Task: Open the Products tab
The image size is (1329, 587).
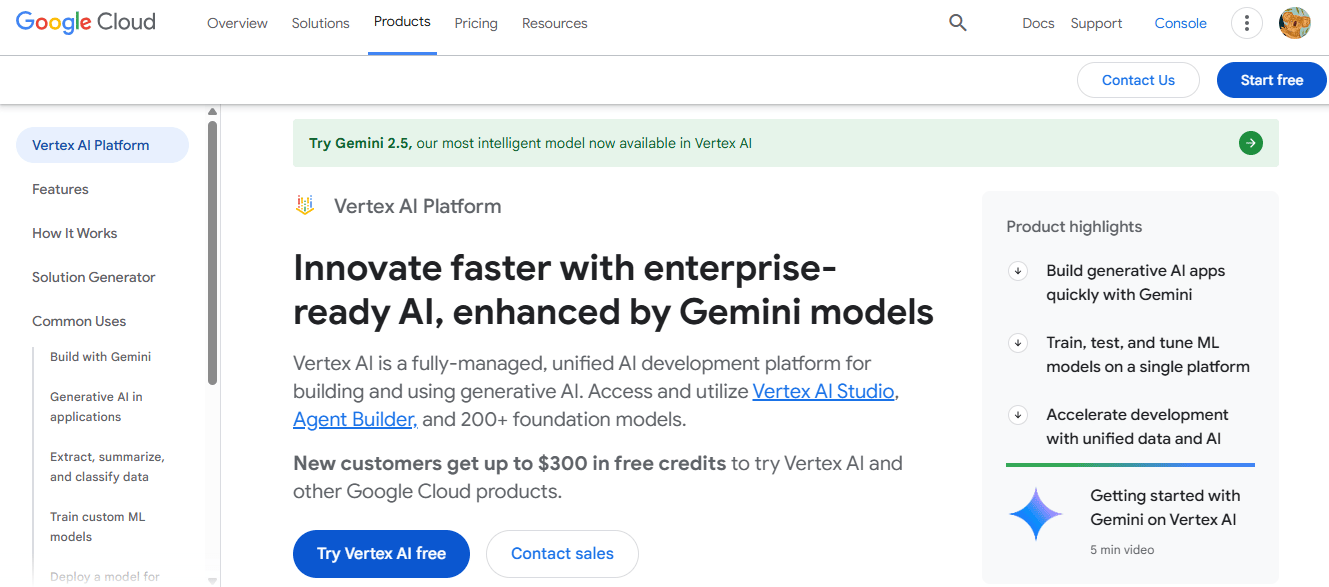Action: click(x=402, y=22)
